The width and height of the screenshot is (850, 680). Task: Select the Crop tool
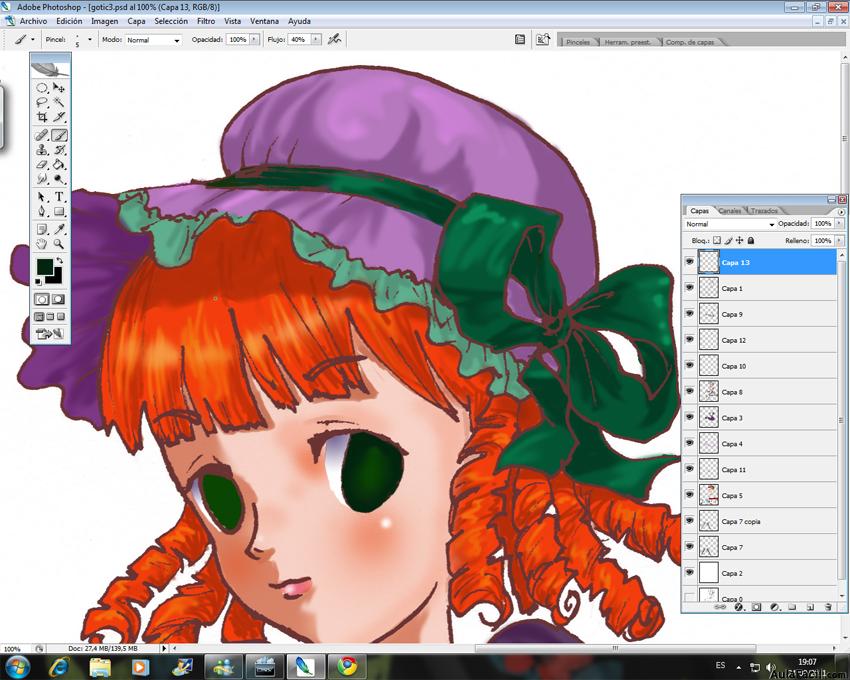coord(42,117)
